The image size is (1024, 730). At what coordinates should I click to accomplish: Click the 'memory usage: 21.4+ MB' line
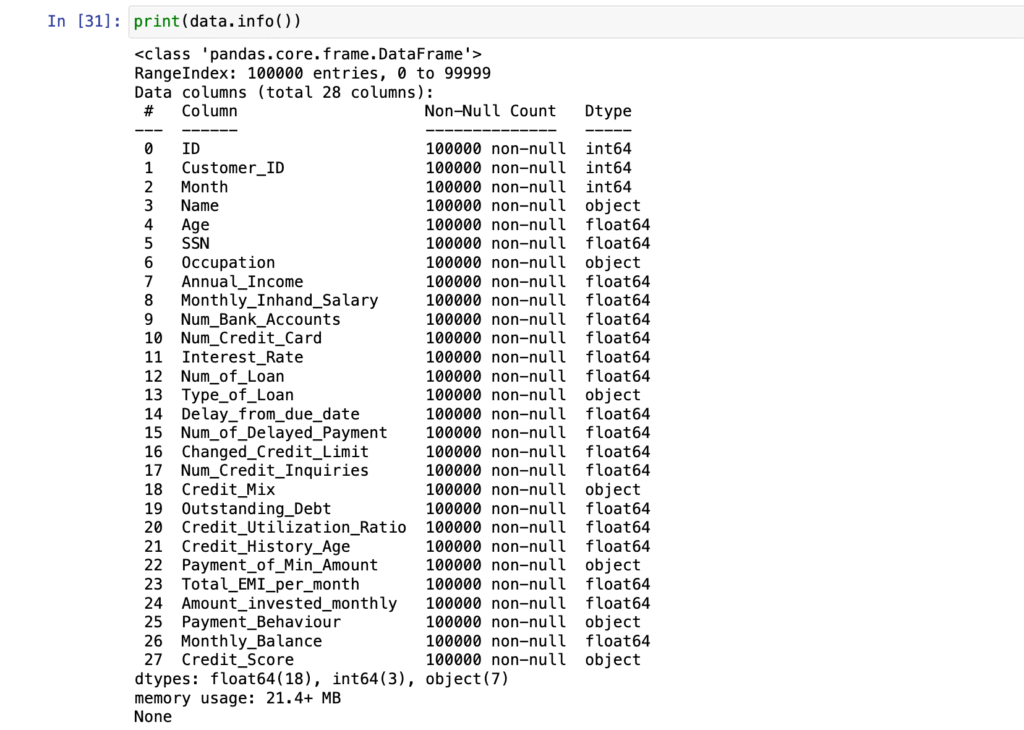coord(237,698)
